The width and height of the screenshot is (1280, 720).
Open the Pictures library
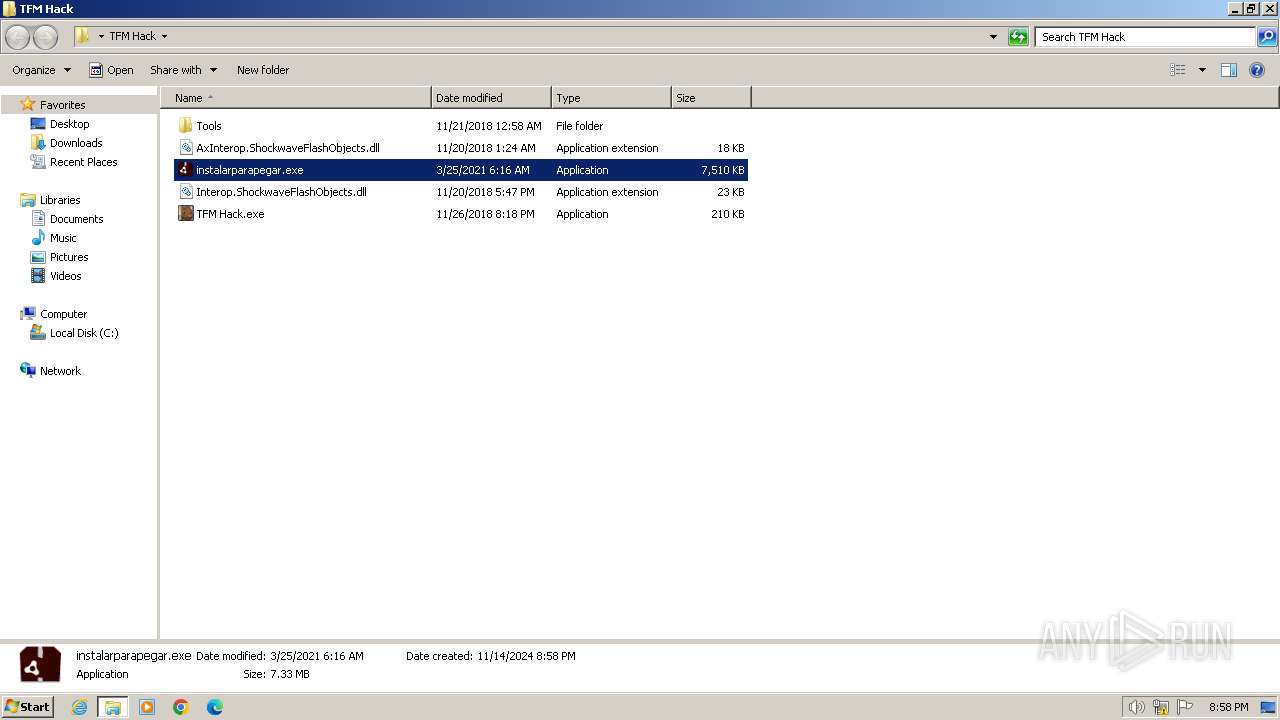[x=69, y=257]
